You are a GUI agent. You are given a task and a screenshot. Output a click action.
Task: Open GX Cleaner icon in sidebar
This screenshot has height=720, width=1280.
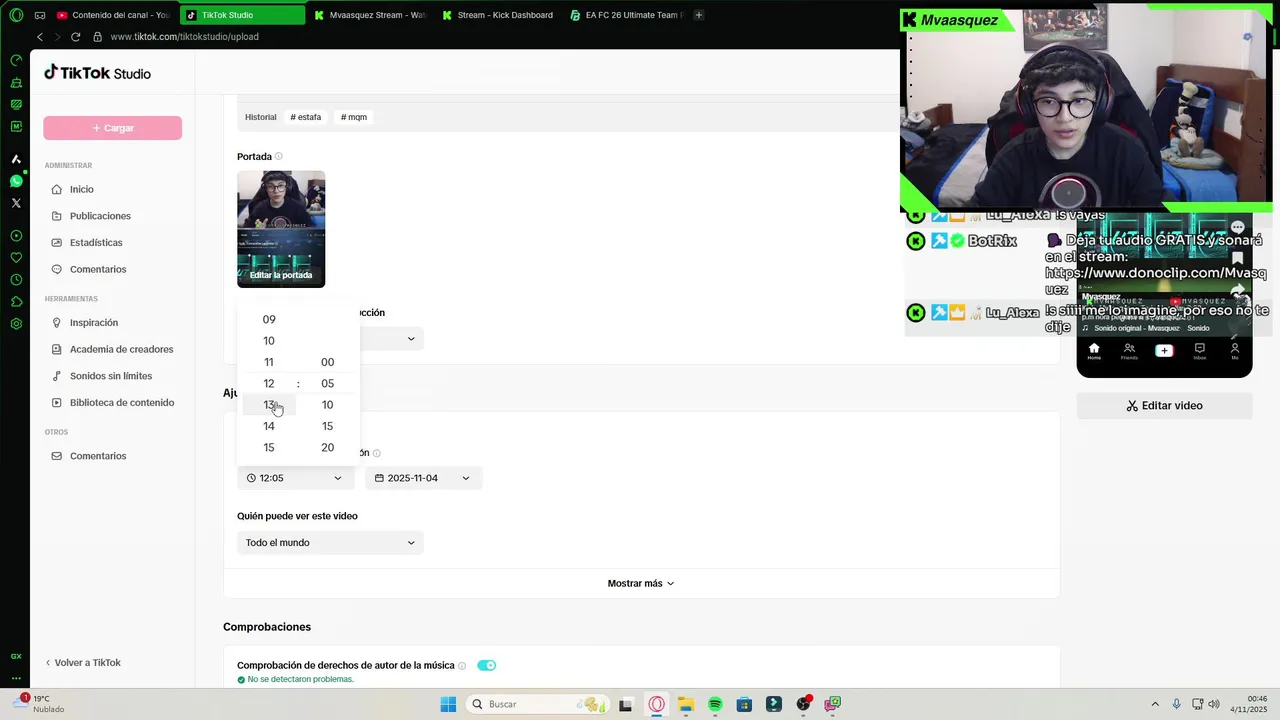click(x=16, y=82)
